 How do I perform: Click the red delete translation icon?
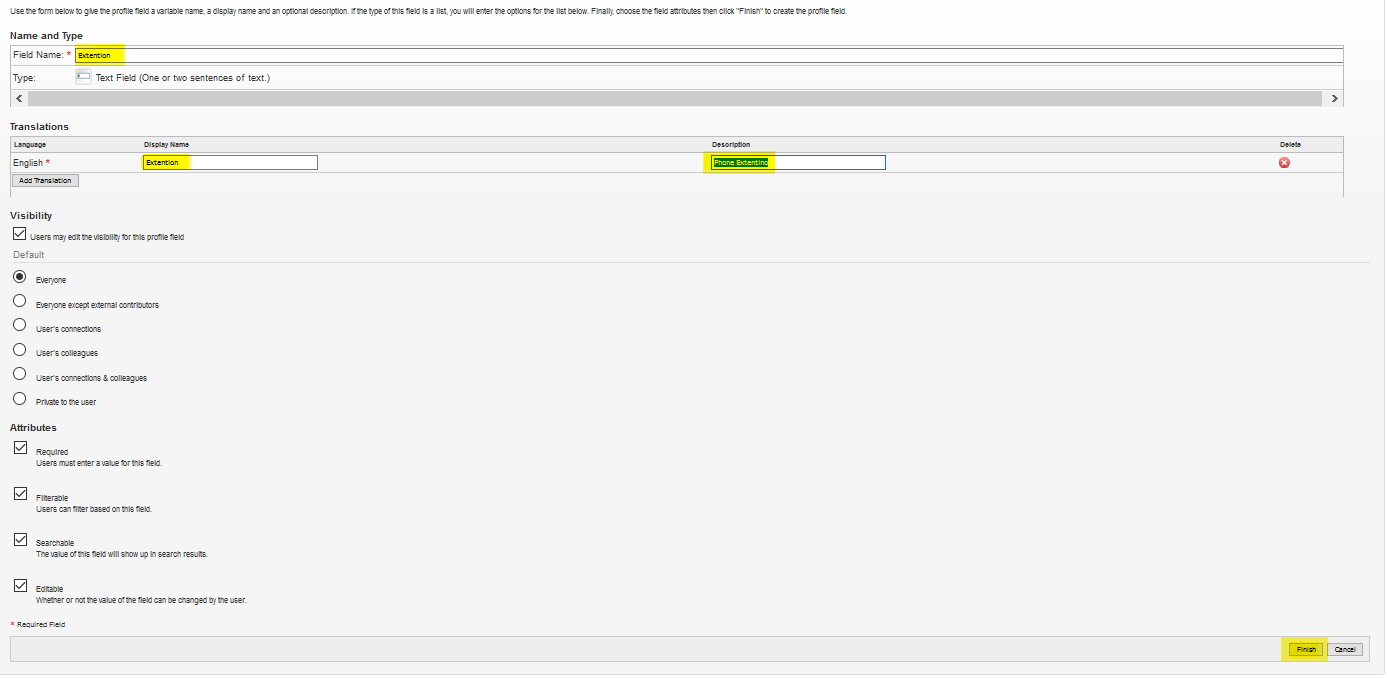1284,163
